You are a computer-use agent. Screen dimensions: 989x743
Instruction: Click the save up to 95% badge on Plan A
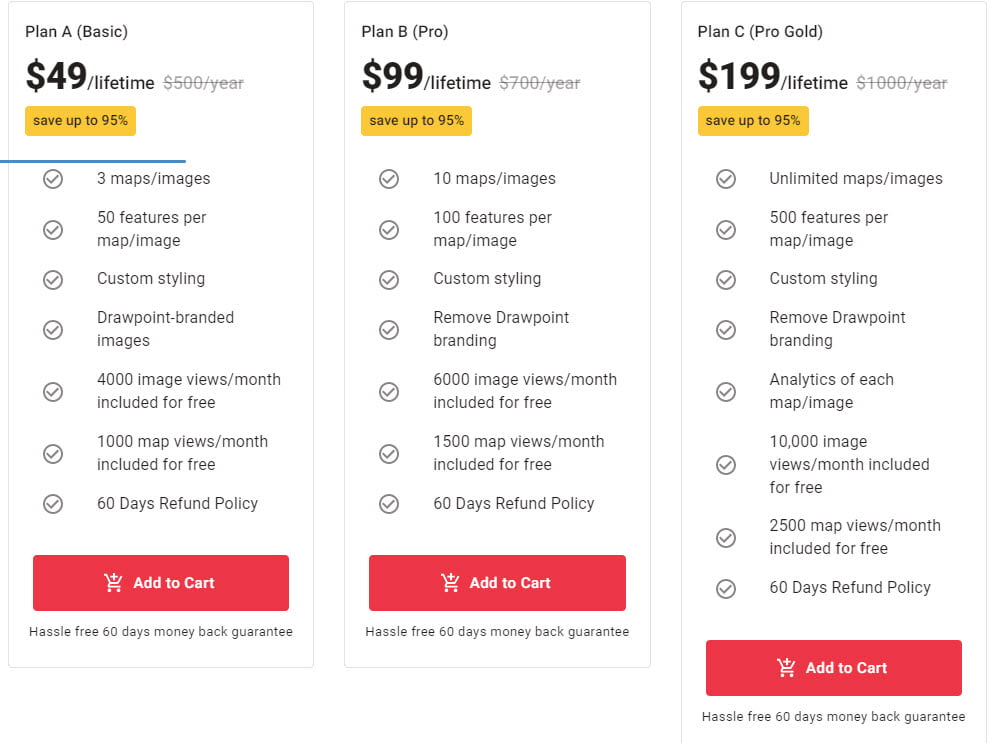tap(80, 121)
